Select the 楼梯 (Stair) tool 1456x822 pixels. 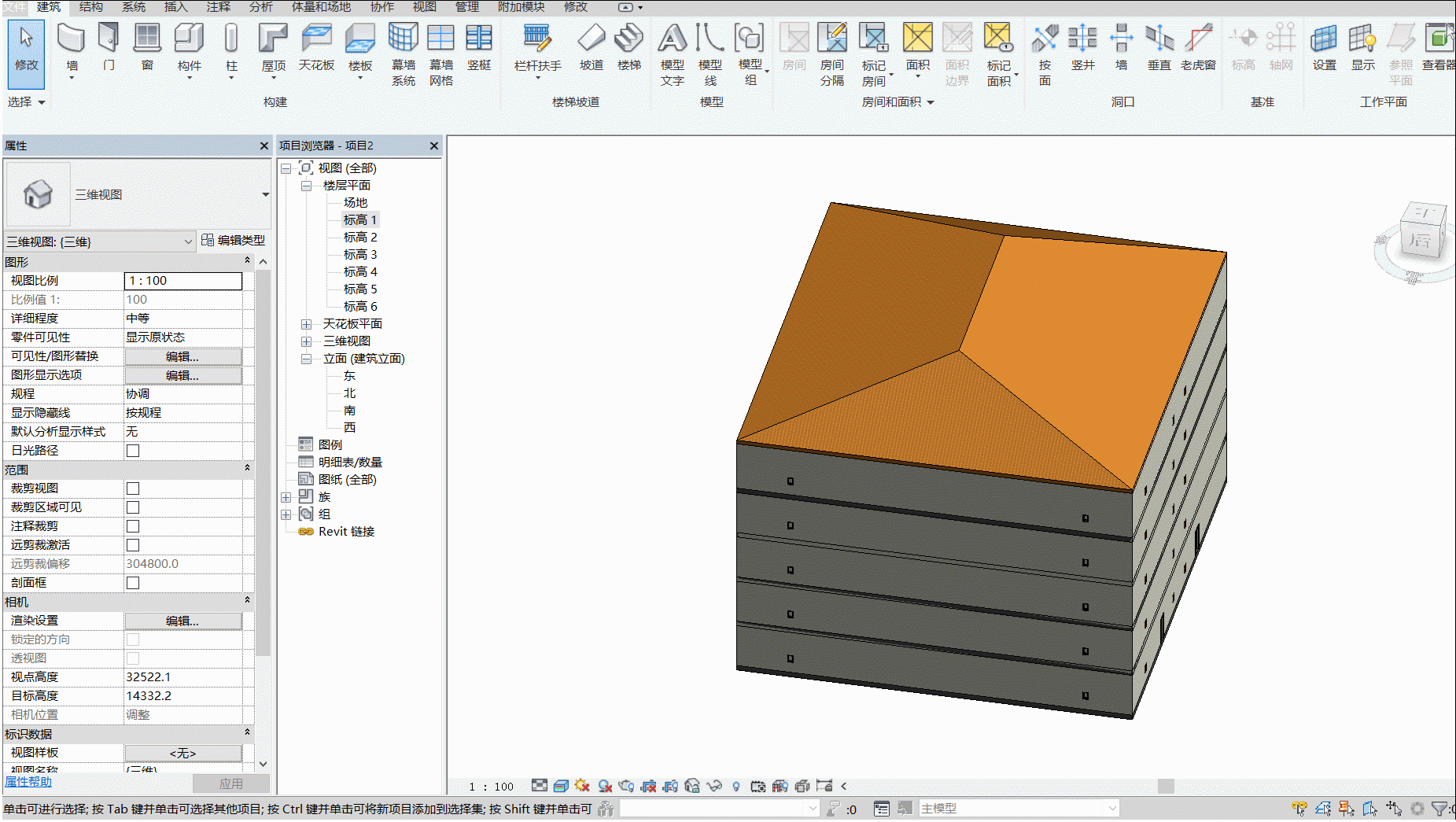point(629,47)
